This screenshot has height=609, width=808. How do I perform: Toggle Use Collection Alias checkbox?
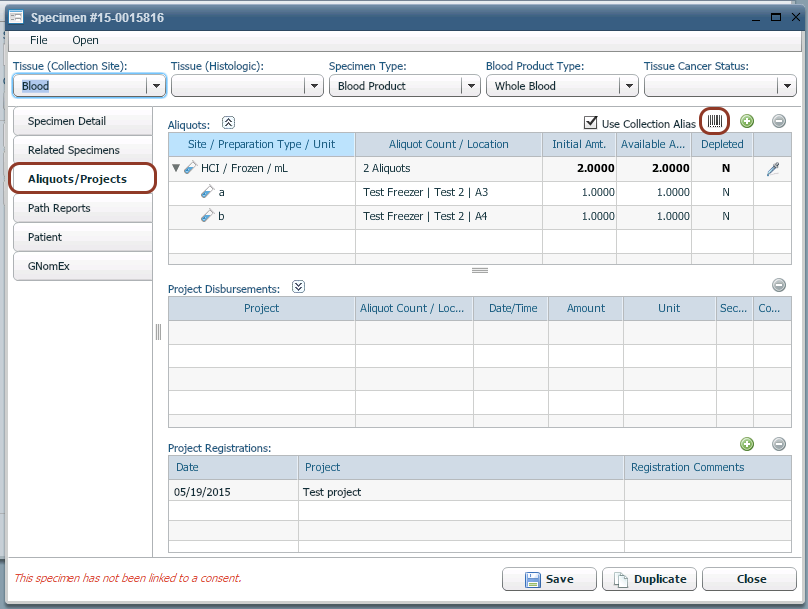click(x=591, y=122)
